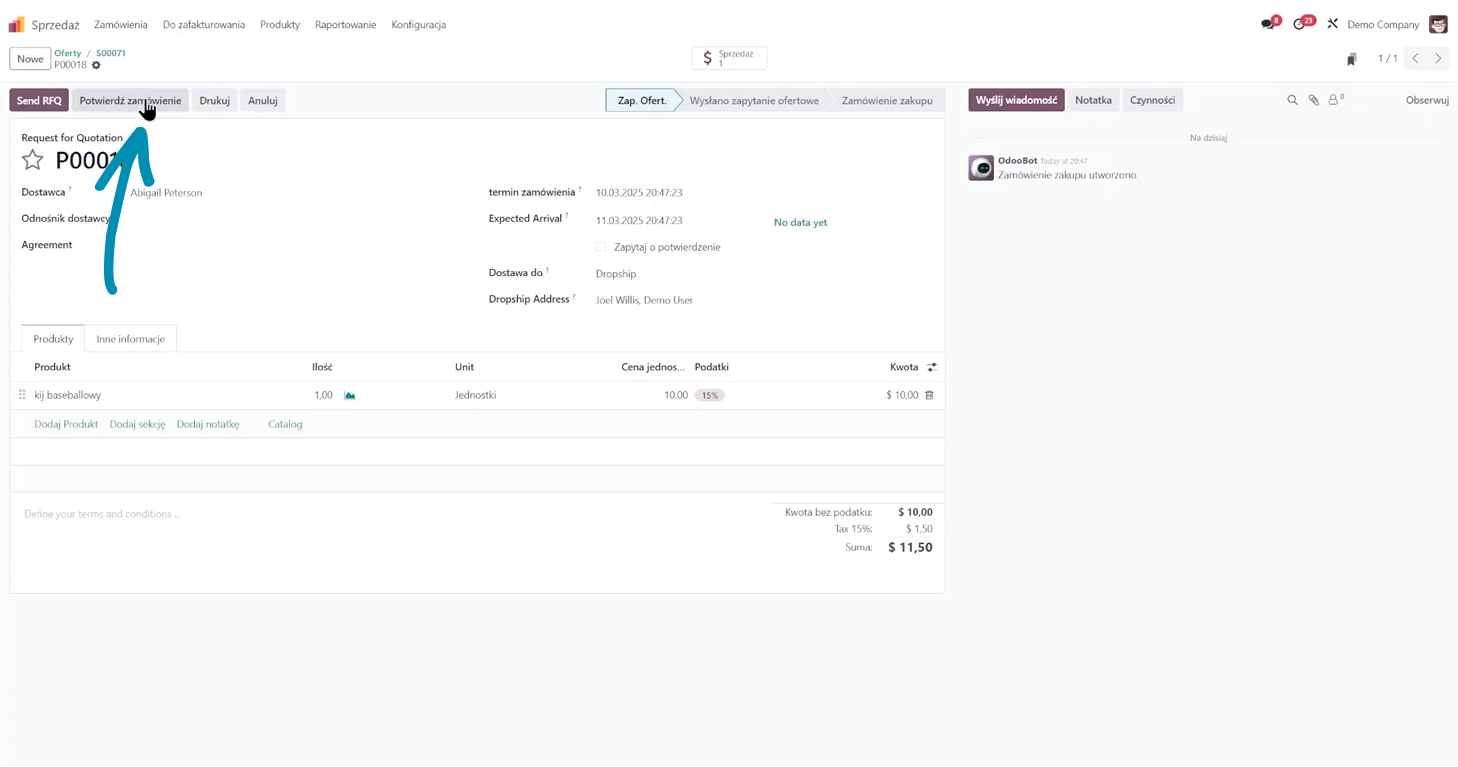Open the followers person icon

pyautogui.click(x=1334, y=100)
